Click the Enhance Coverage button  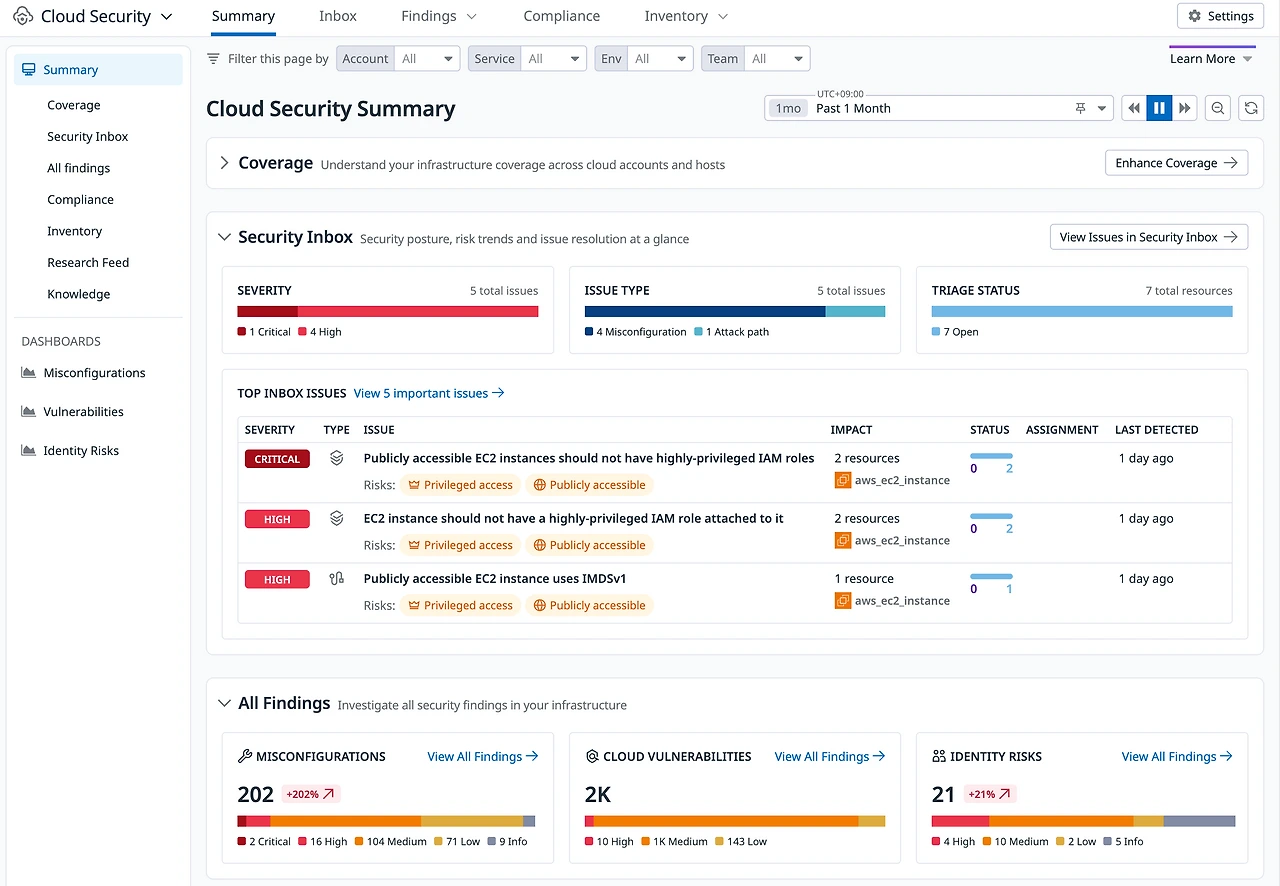pos(1176,162)
